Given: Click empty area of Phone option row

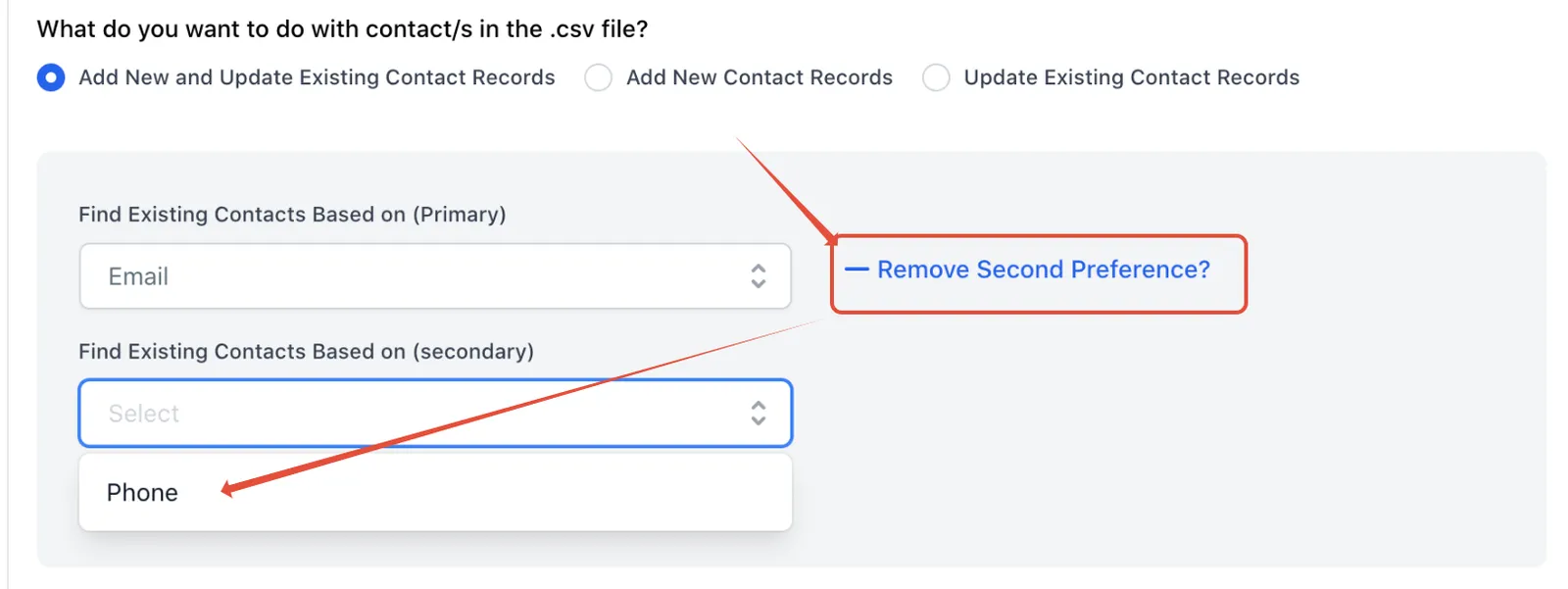Looking at the screenshot, I should pyautogui.click(x=490, y=493).
